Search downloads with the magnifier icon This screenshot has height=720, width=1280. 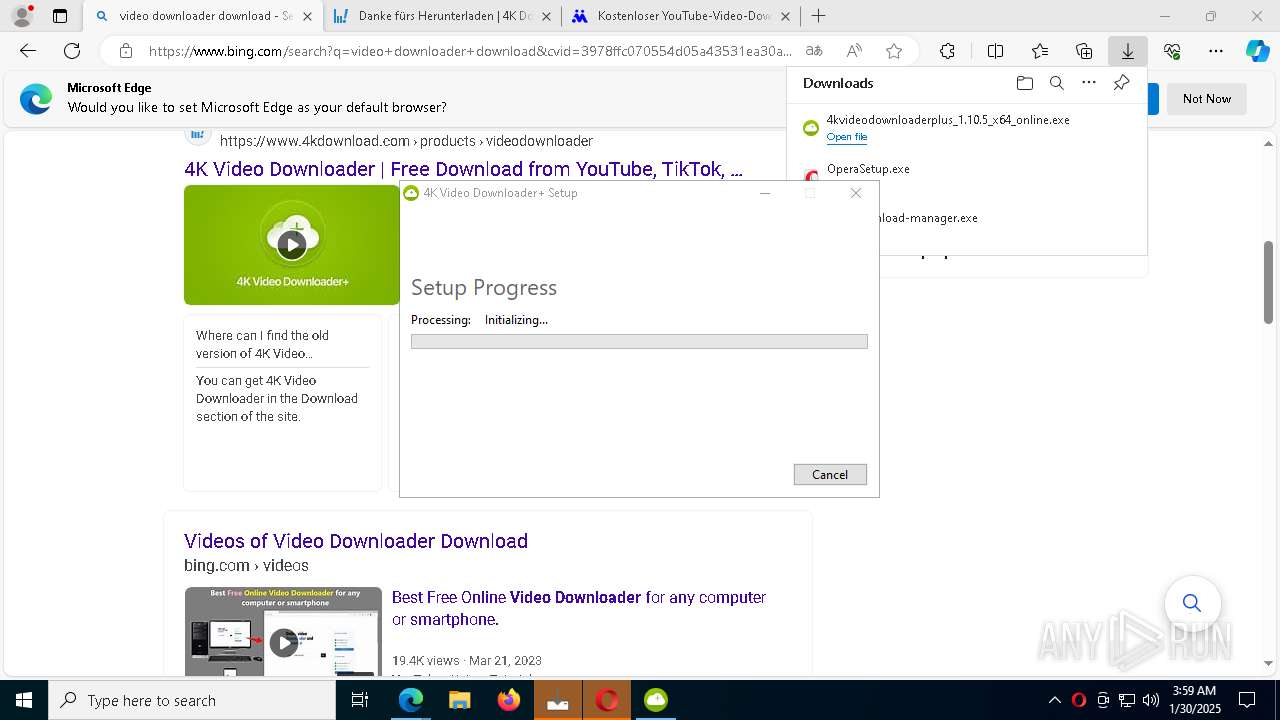[x=1056, y=83]
